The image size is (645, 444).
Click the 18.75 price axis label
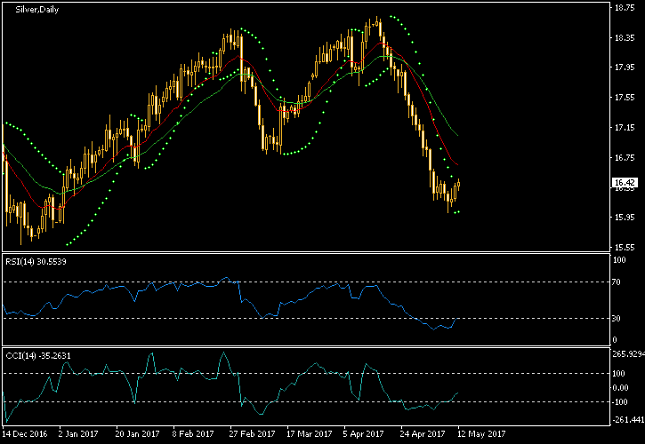tap(624, 7)
